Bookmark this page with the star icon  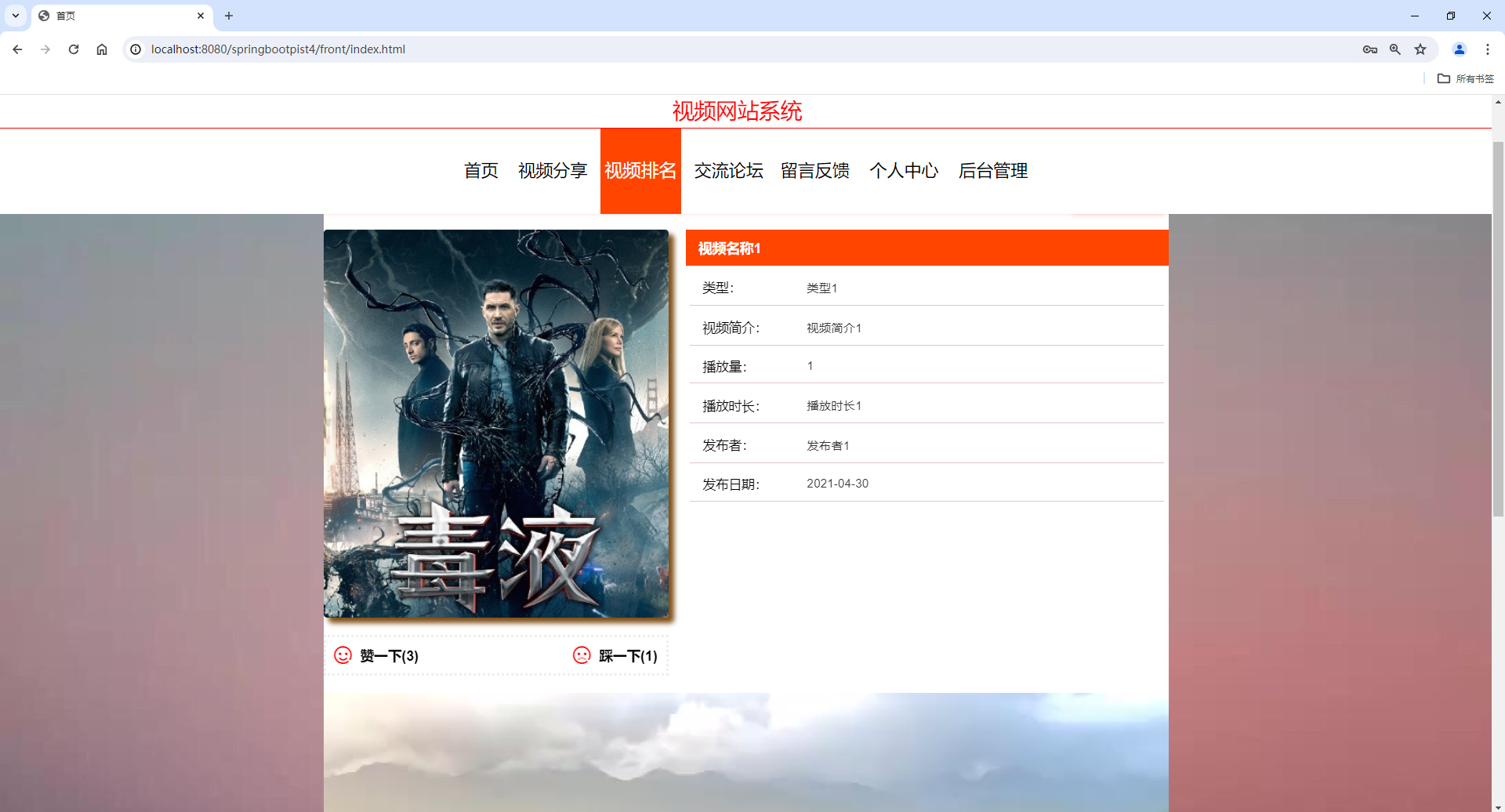(x=1420, y=49)
